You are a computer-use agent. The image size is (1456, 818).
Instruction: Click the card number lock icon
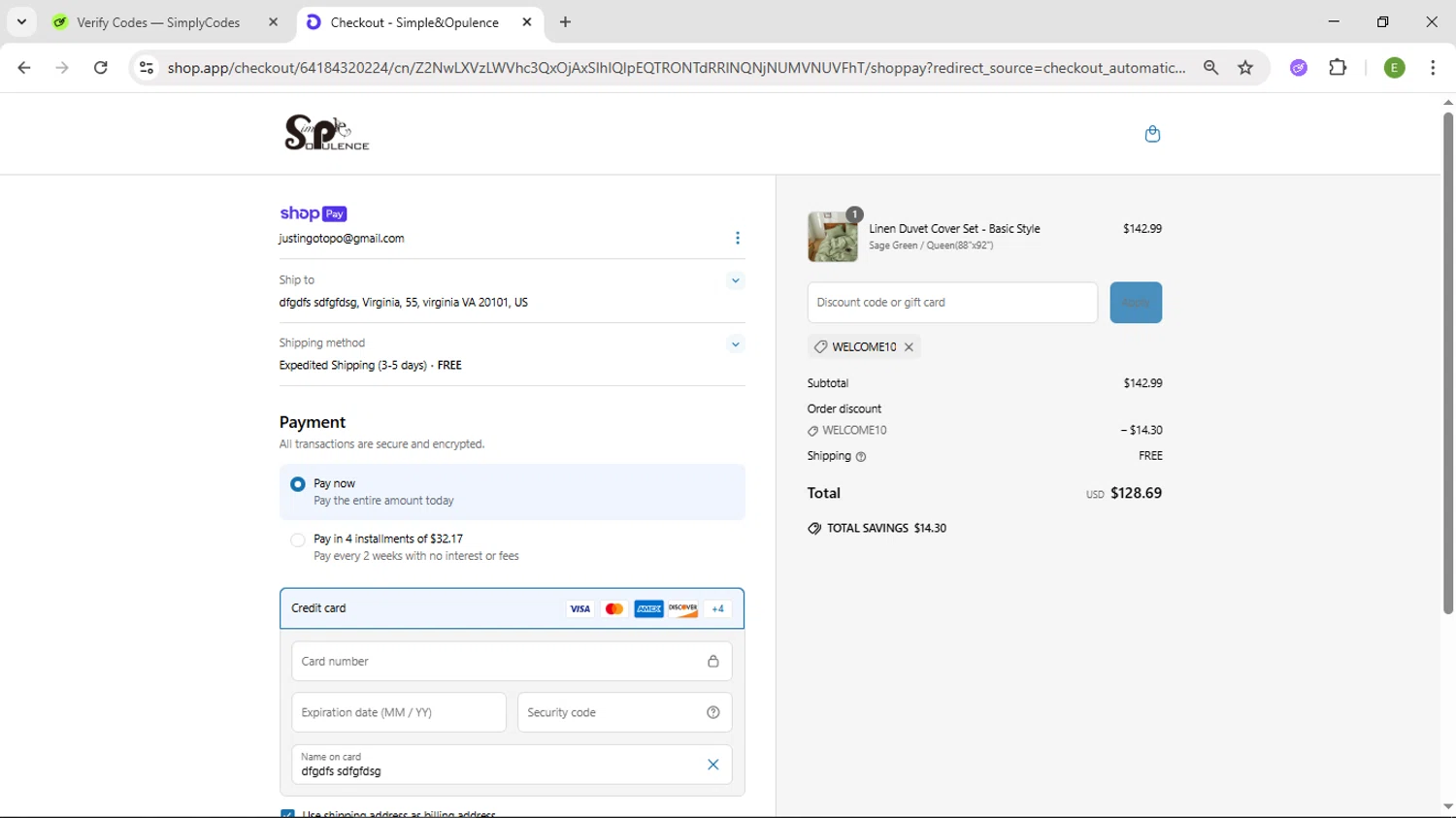click(713, 662)
